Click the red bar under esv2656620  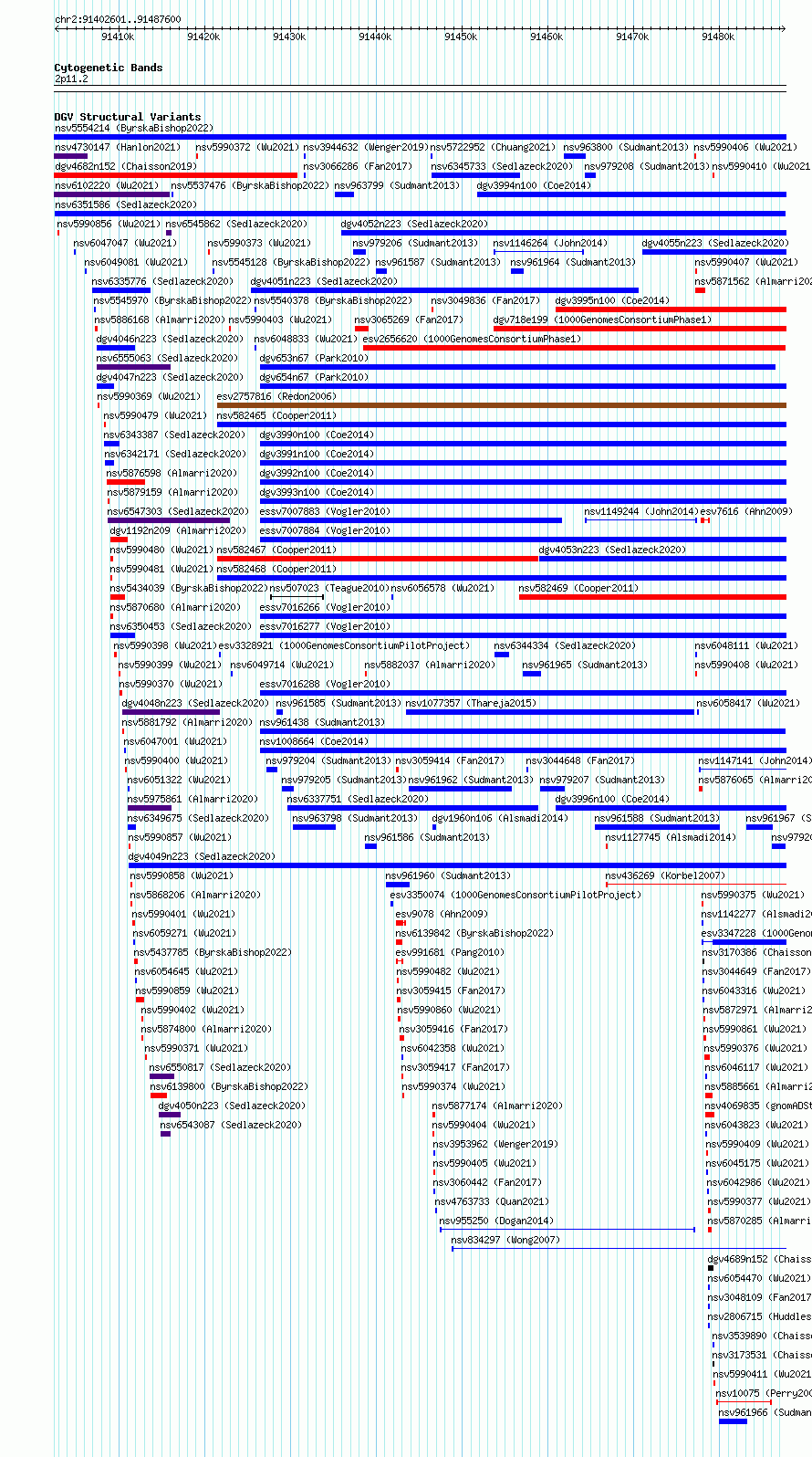574,348
